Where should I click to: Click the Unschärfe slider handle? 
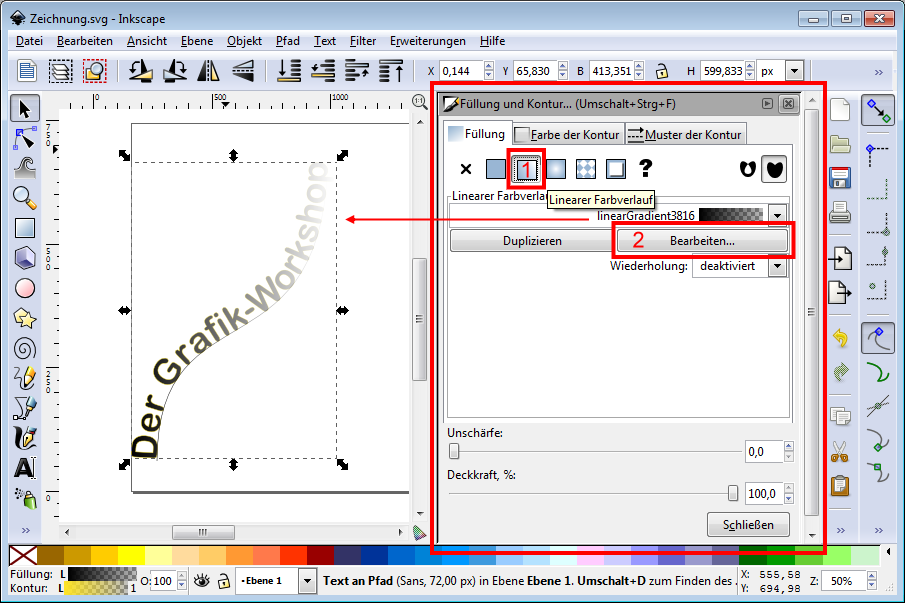[454, 451]
